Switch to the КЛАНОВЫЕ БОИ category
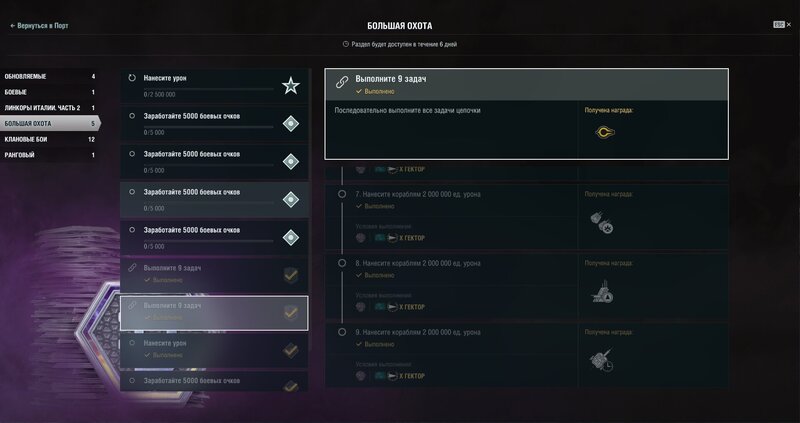Viewport: 800px width, 423px height. click(x=49, y=139)
